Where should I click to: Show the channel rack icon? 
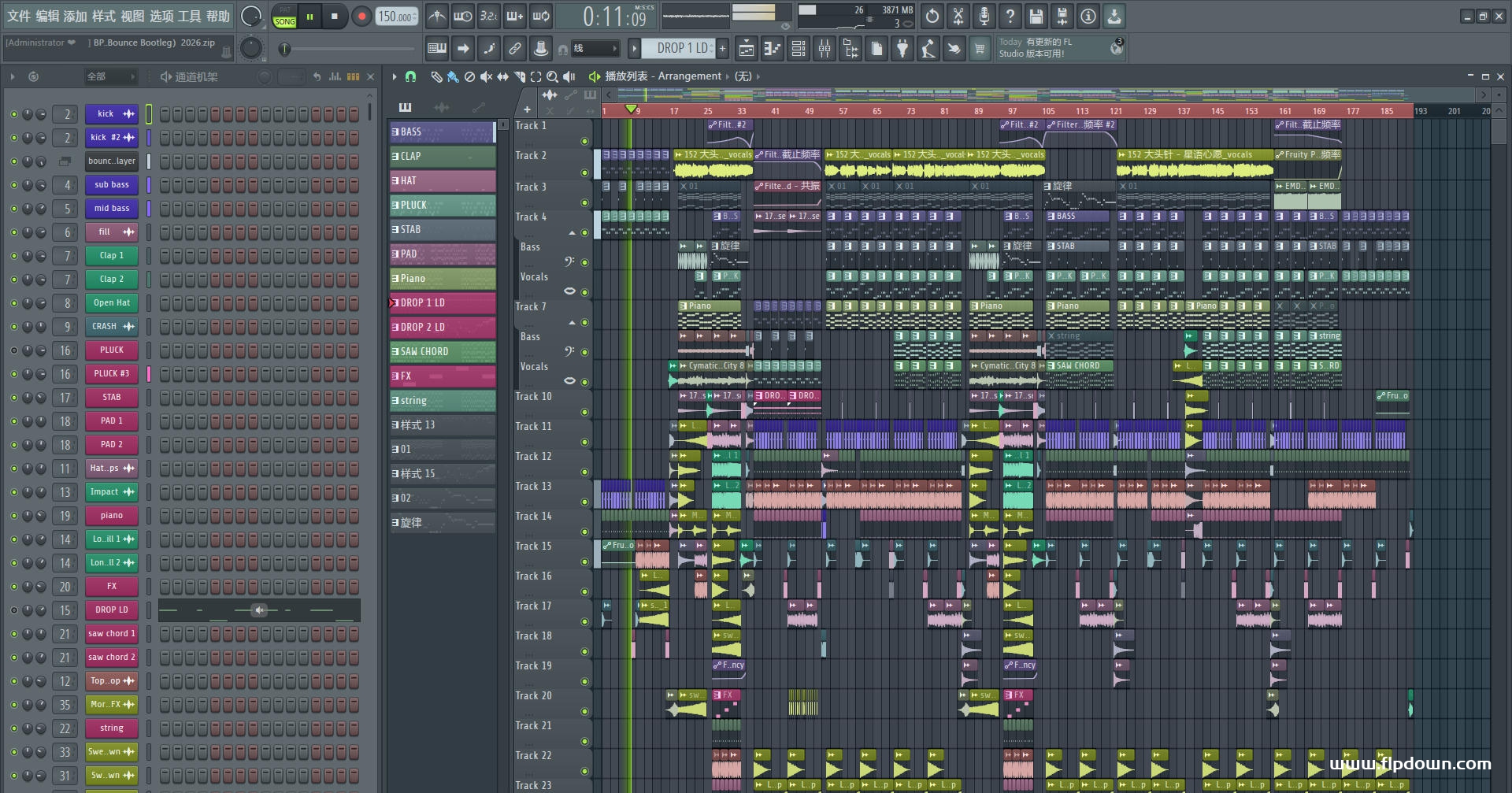(x=799, y=49)
